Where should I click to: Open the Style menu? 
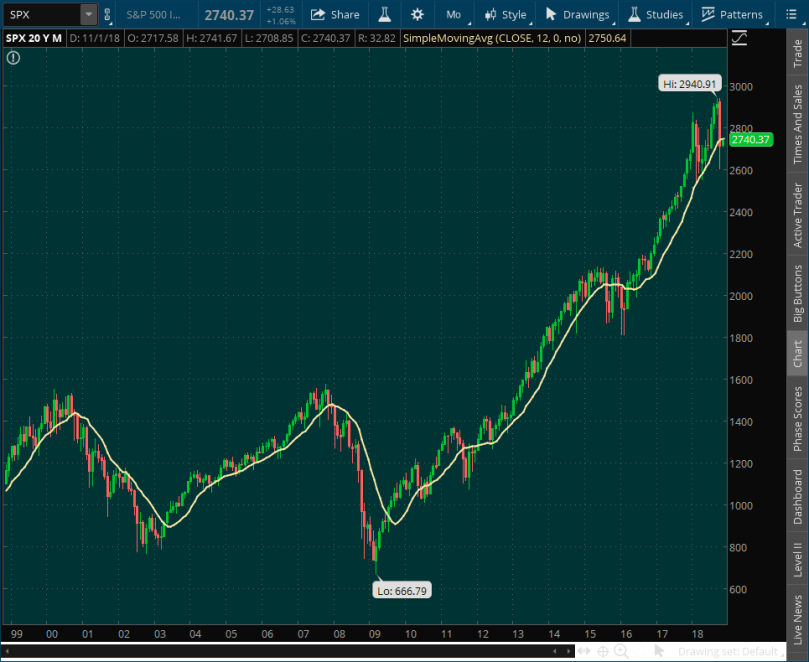(x=505, y=15)
